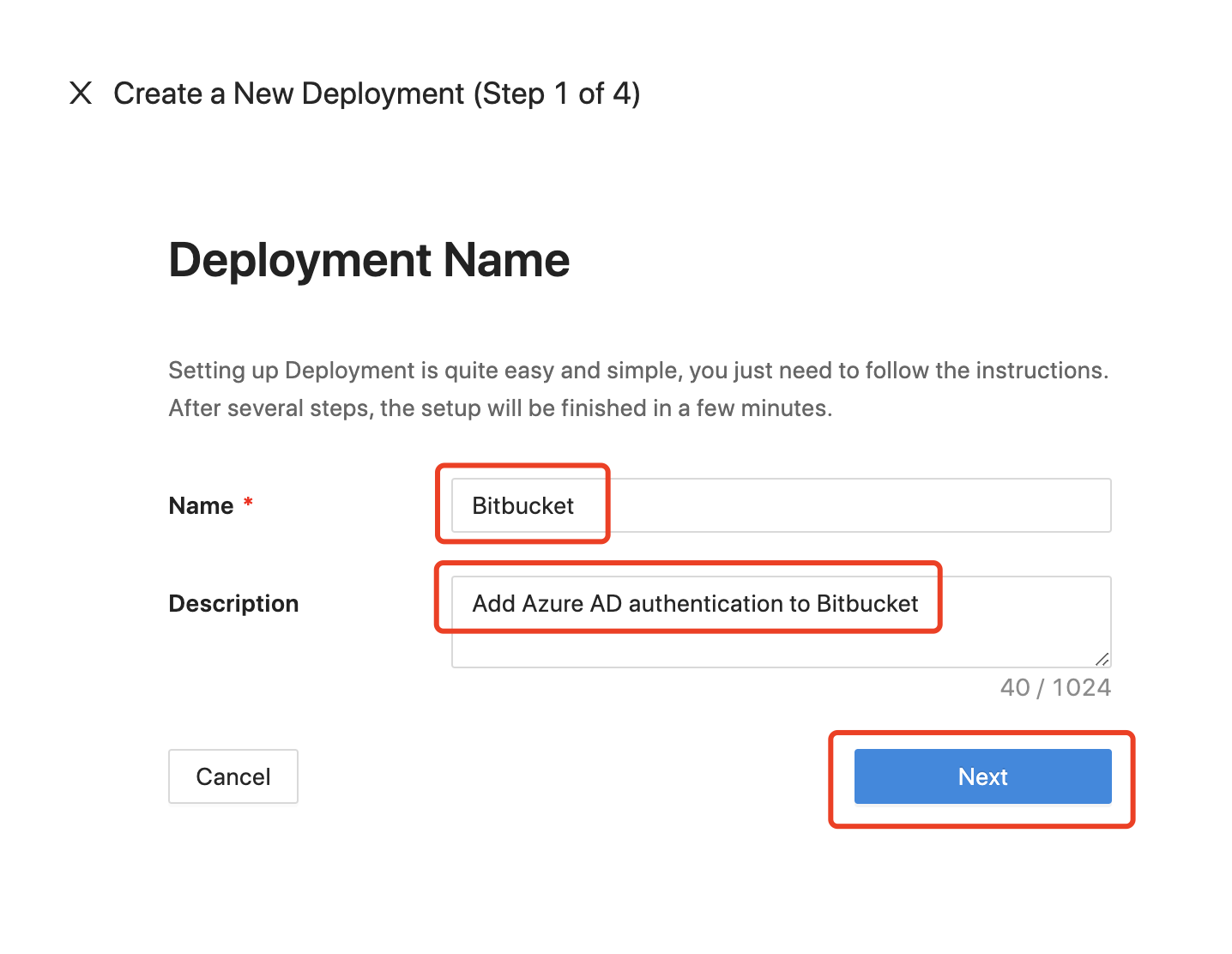Click the Description text area
Screen dimensions: 1232x954
(781, 622)
